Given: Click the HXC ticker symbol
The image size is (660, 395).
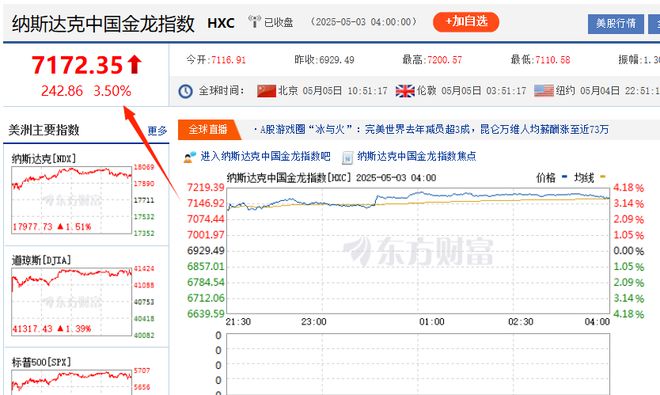Looking at the screenshot, I should [221, 23].
